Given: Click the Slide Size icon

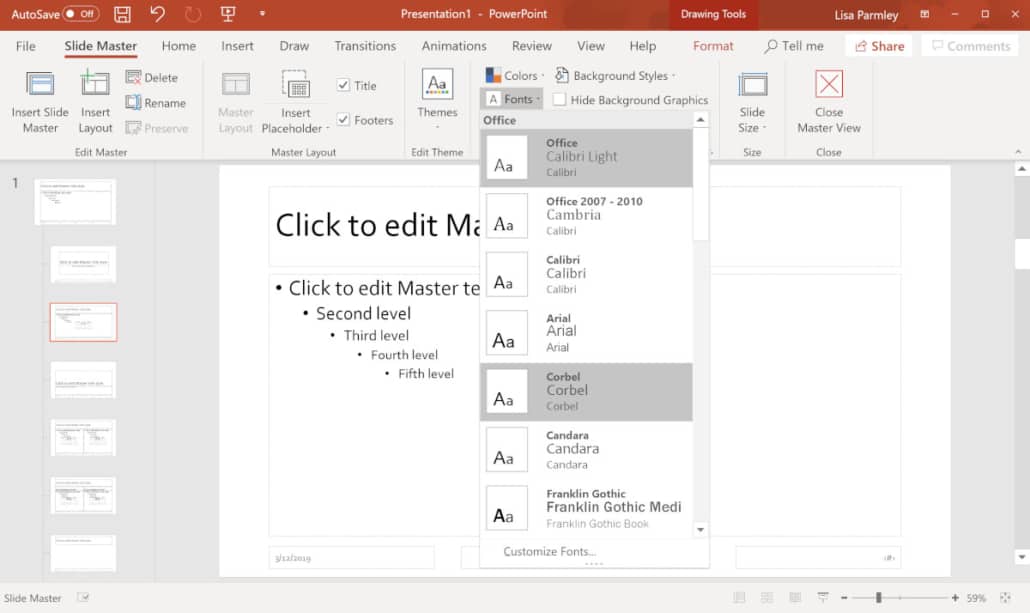Looking at the screenshot, I should [x=751, y=100].
